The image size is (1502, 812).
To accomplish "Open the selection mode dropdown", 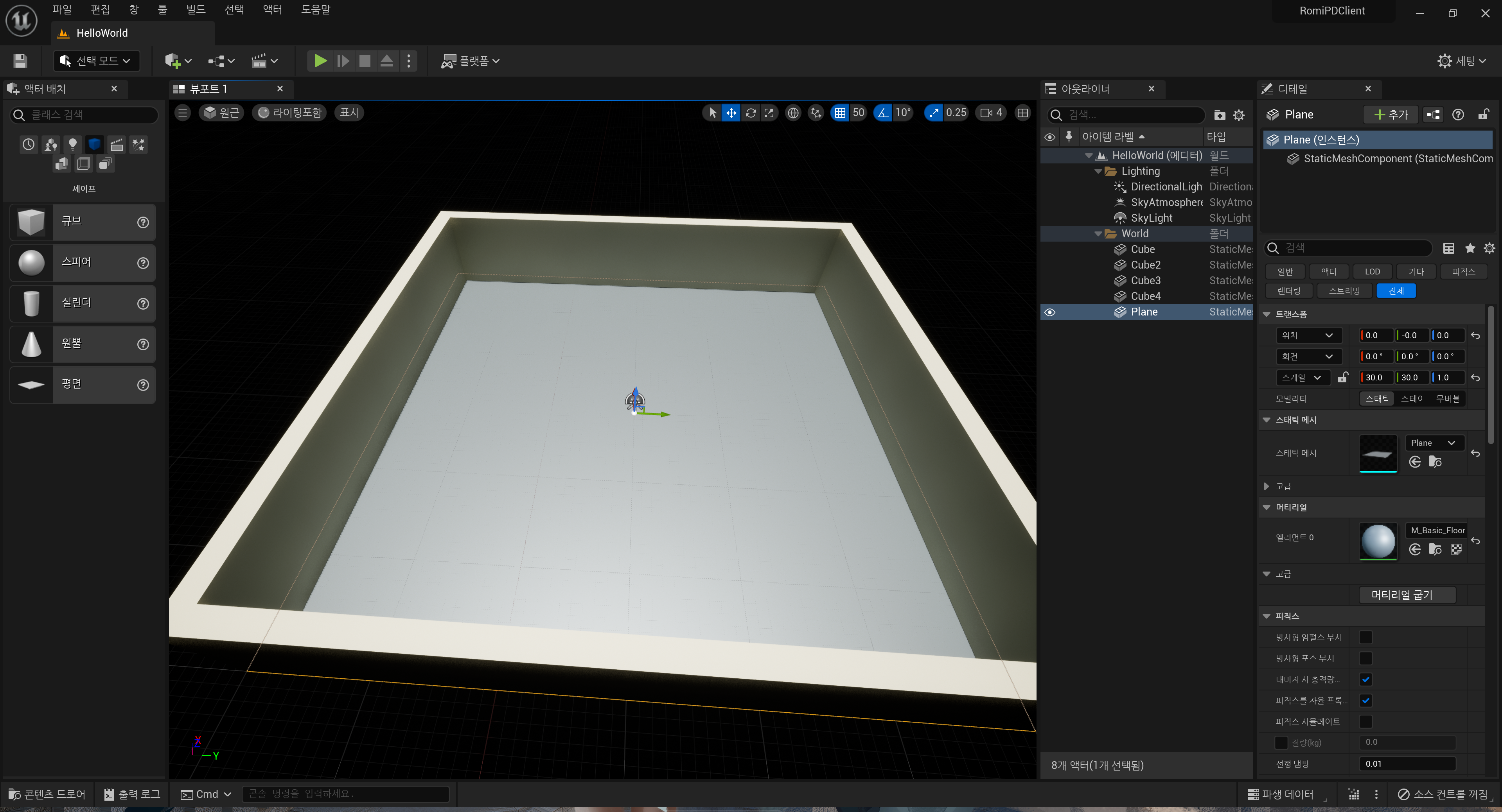I will pos(97,61).
